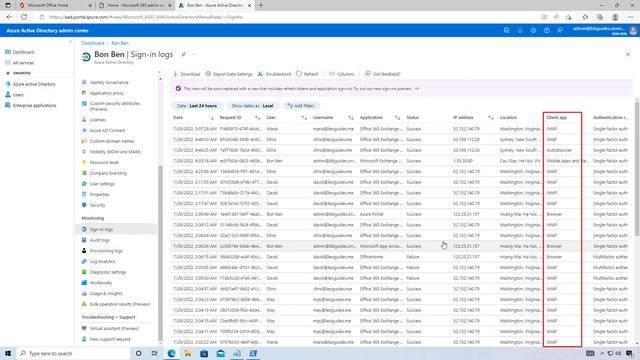The width and height of the screenshot is (640, 360).
Task: Switch to the Microsoft 365 admin center tab
Action: coord(136,5)
